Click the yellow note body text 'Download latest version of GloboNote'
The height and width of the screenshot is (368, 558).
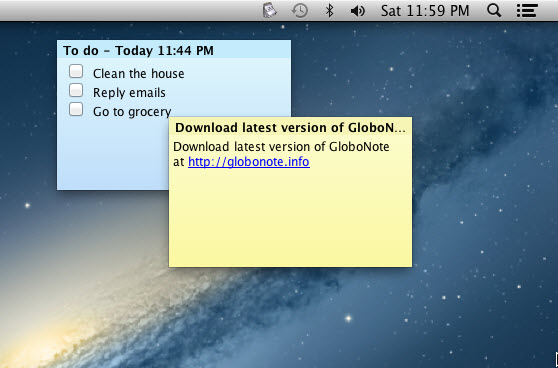coord(281,147)
